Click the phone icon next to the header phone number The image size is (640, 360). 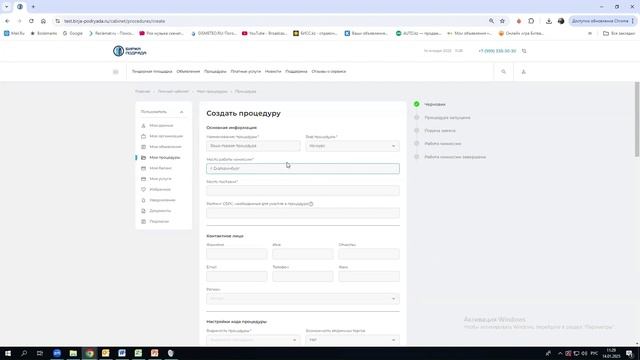pyautogui.click(x=524, y=51)
